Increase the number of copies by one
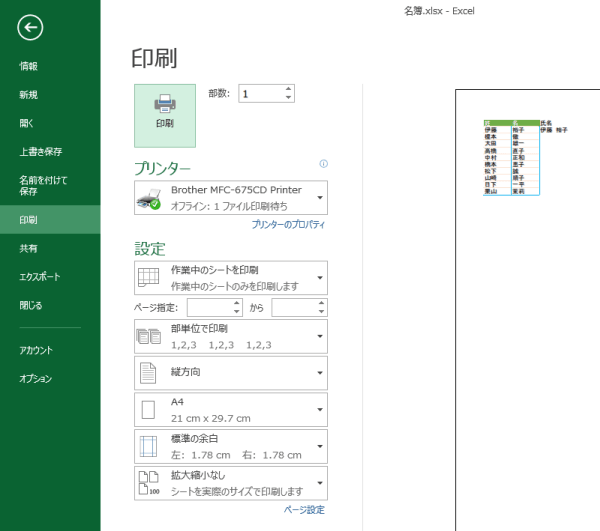The height and width of the screenshot is (531, 600). 289,89
